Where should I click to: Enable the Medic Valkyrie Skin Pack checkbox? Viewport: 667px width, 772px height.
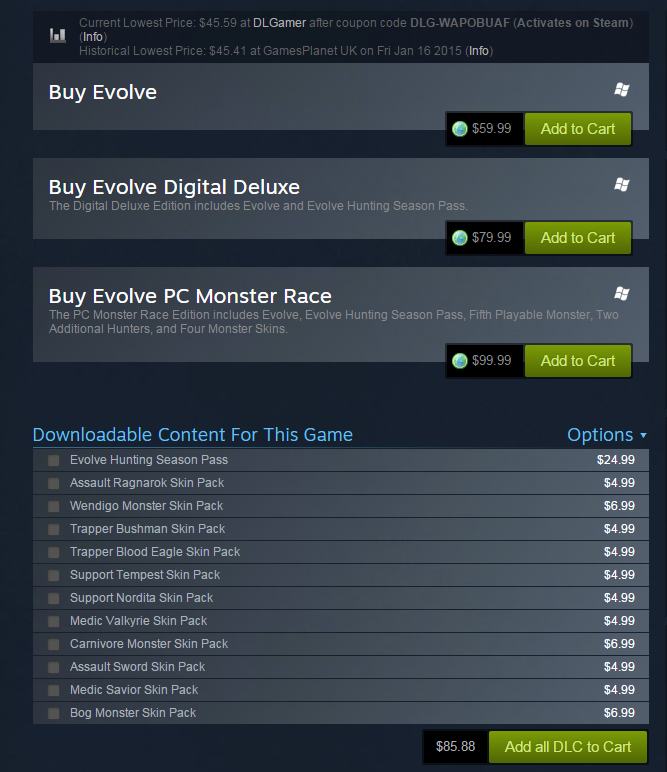(54, 621)
